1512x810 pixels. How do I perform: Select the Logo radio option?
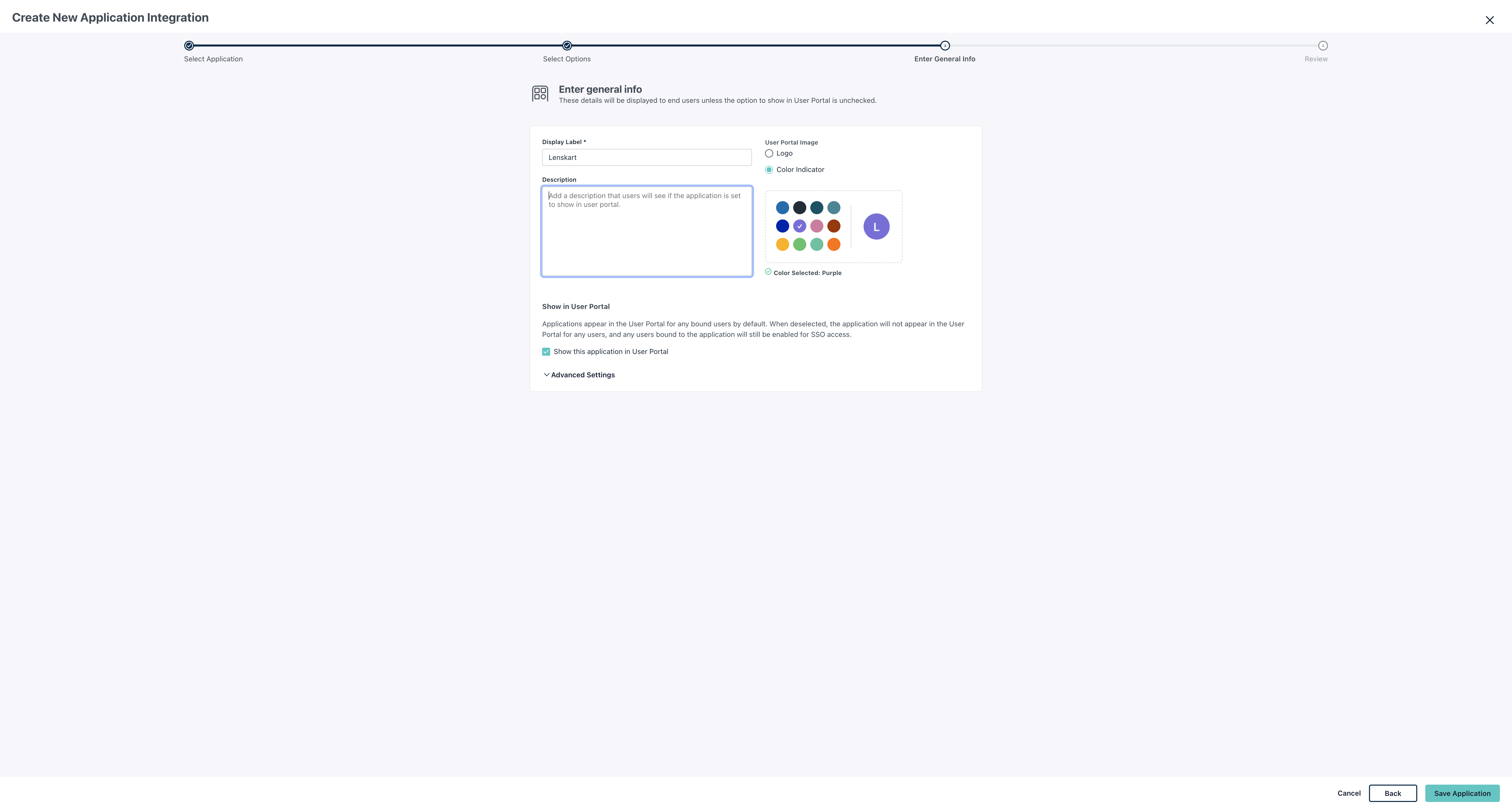point(769,153)
